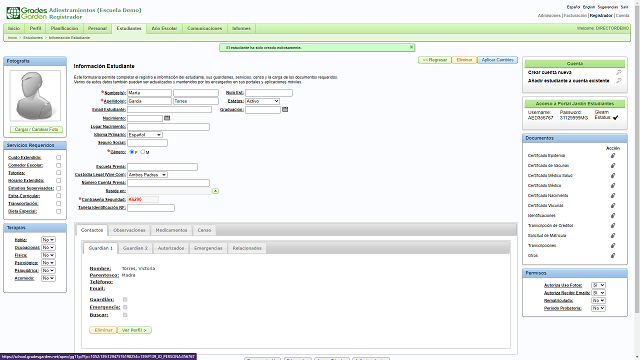Screen dimensions: 640x360
Task: Open the Física therapy dropdown
Action: (48, 255)
